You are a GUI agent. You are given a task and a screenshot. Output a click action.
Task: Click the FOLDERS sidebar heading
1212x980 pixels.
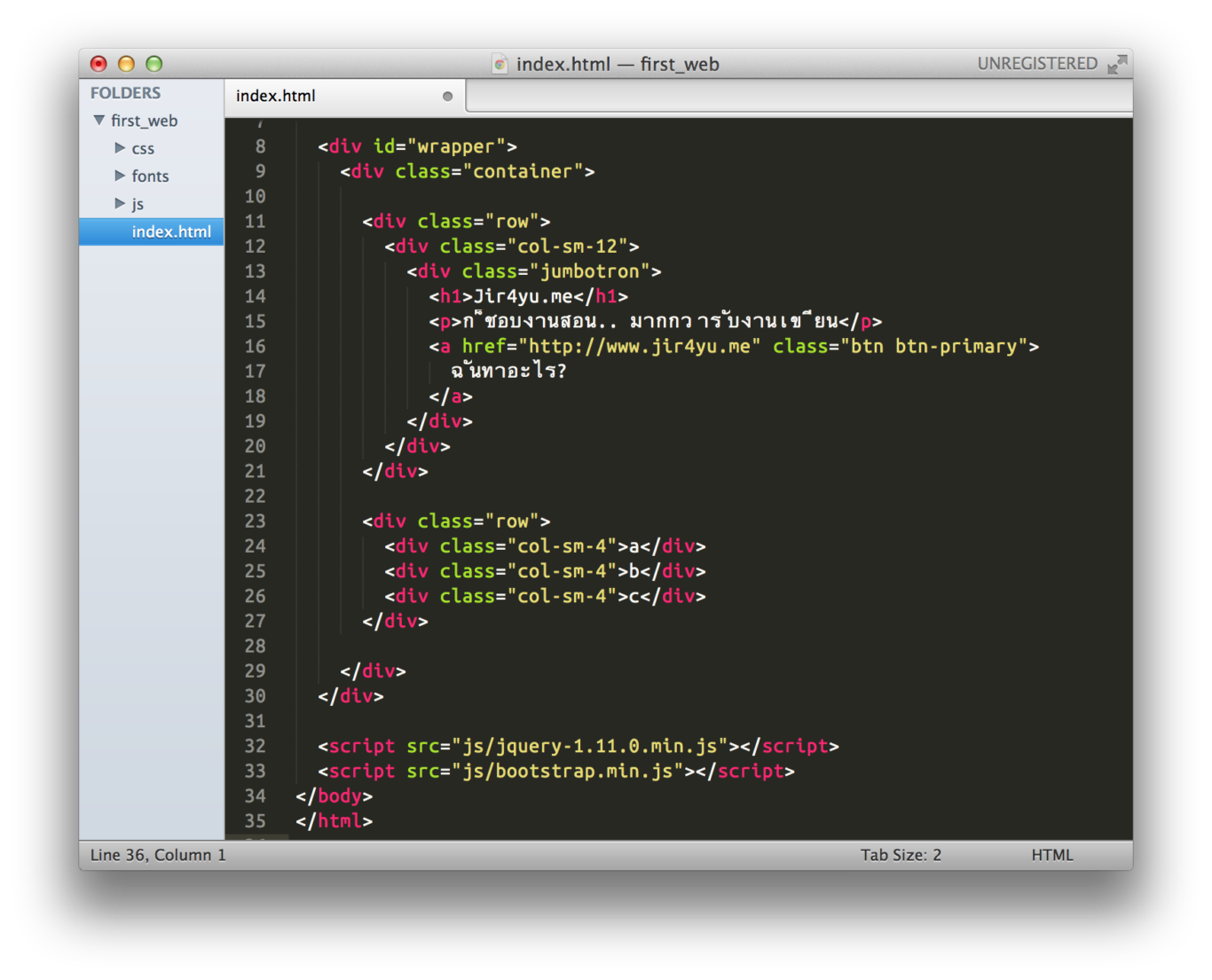(x=125, y=93)
